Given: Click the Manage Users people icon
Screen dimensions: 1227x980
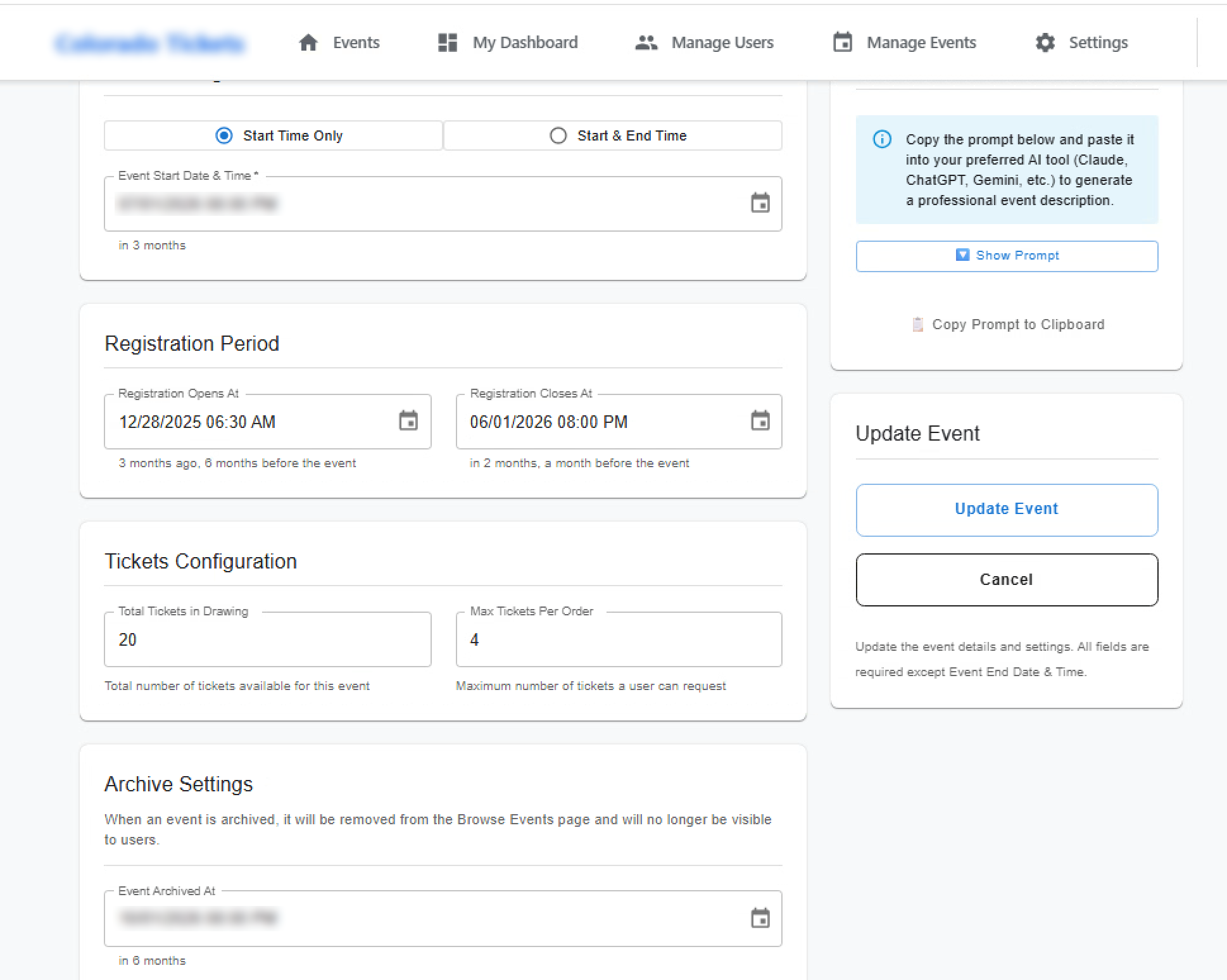Looking at the screenshot, I should click(x=646, y=42).
